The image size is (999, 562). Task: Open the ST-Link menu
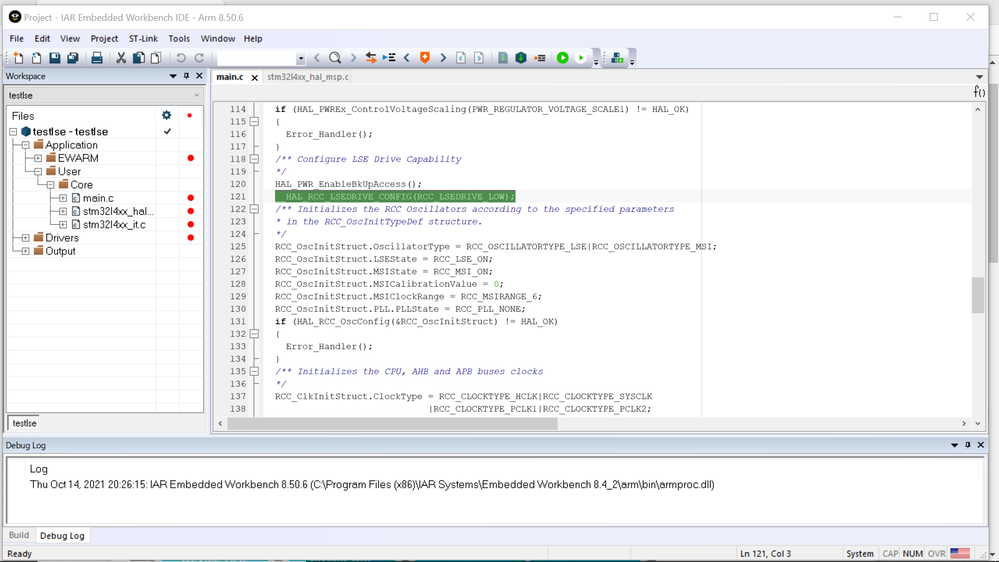pyautogui.click(x=143, y=39)
